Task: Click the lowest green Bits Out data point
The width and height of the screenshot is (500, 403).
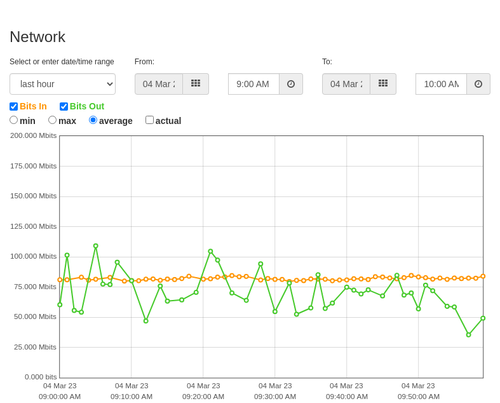Action: (469, 335)
